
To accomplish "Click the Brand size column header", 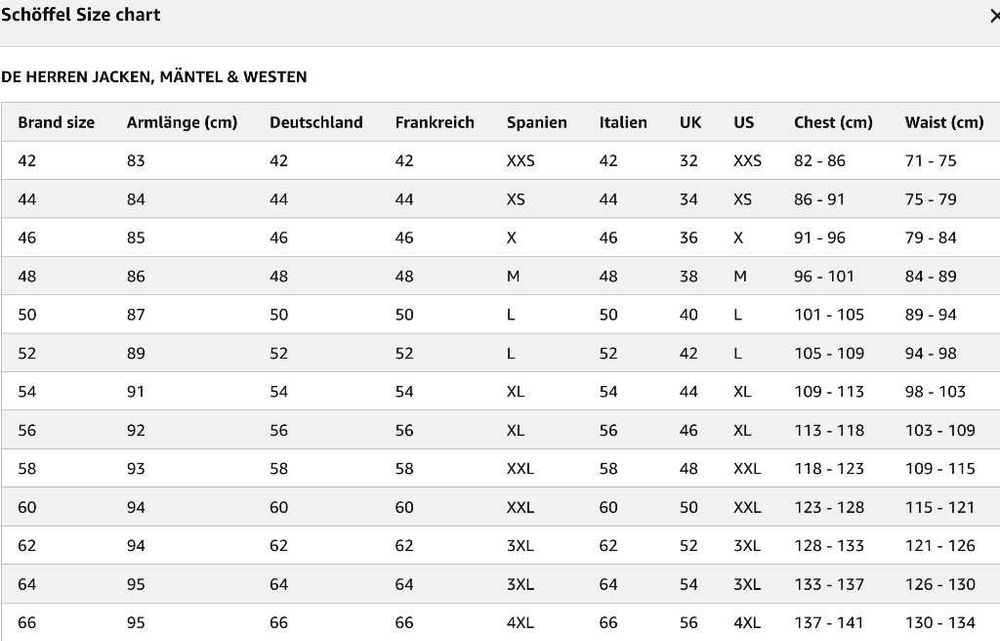I will 56,122.
